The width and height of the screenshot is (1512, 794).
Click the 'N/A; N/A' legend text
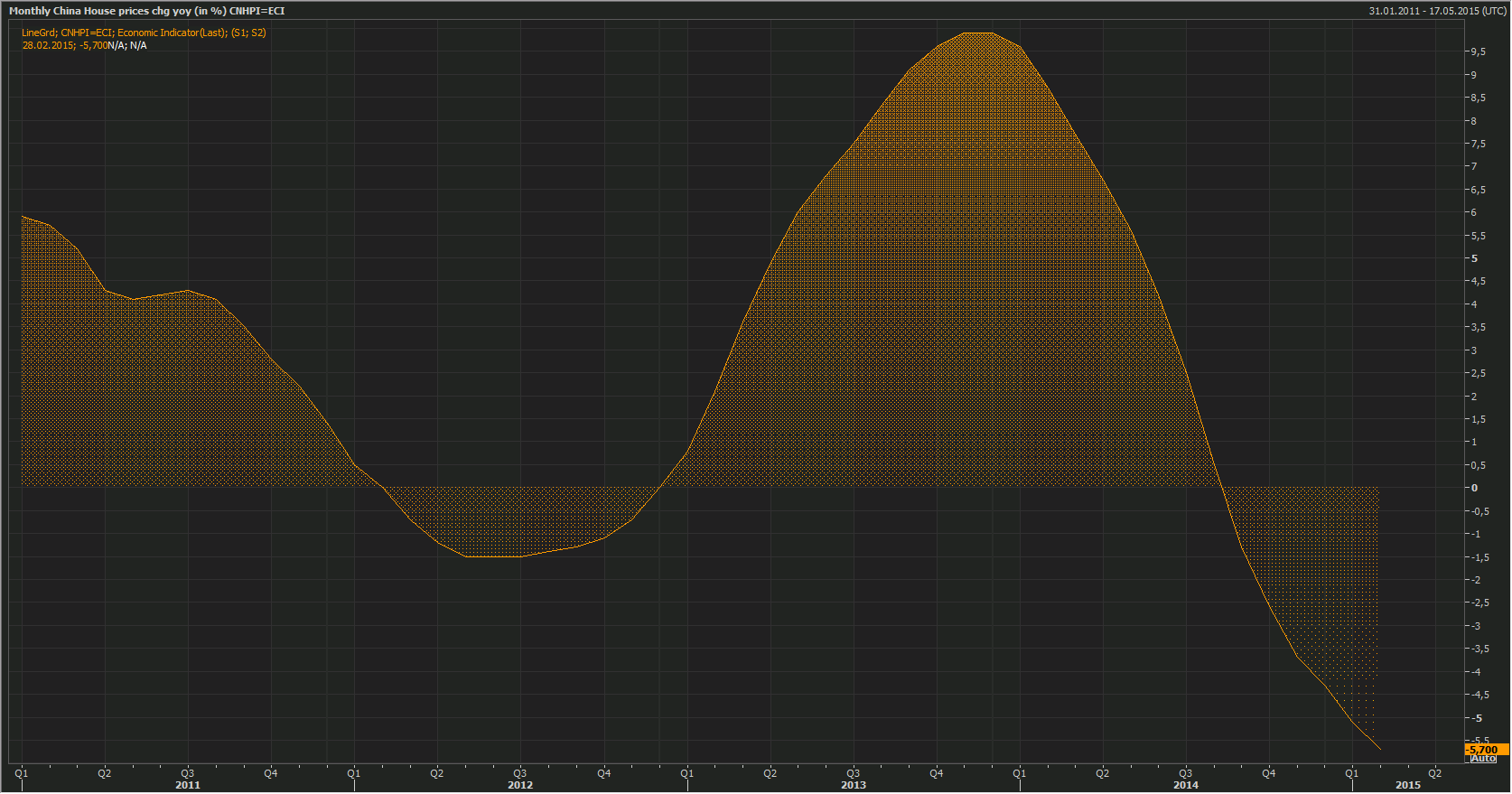pyautogui.click(x=127, y=45)
